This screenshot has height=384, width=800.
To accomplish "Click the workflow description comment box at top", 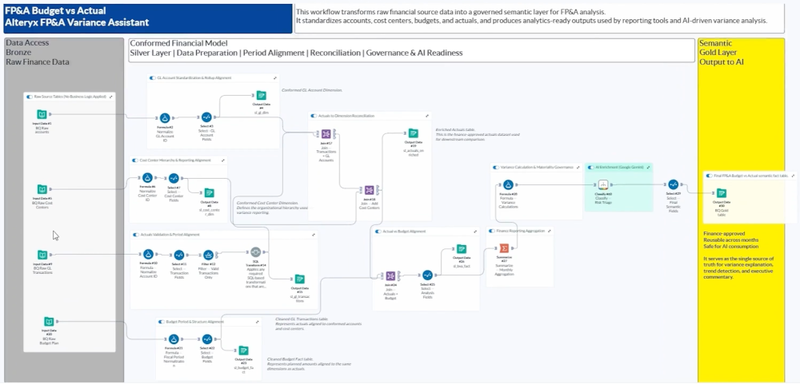I will 539,18.
